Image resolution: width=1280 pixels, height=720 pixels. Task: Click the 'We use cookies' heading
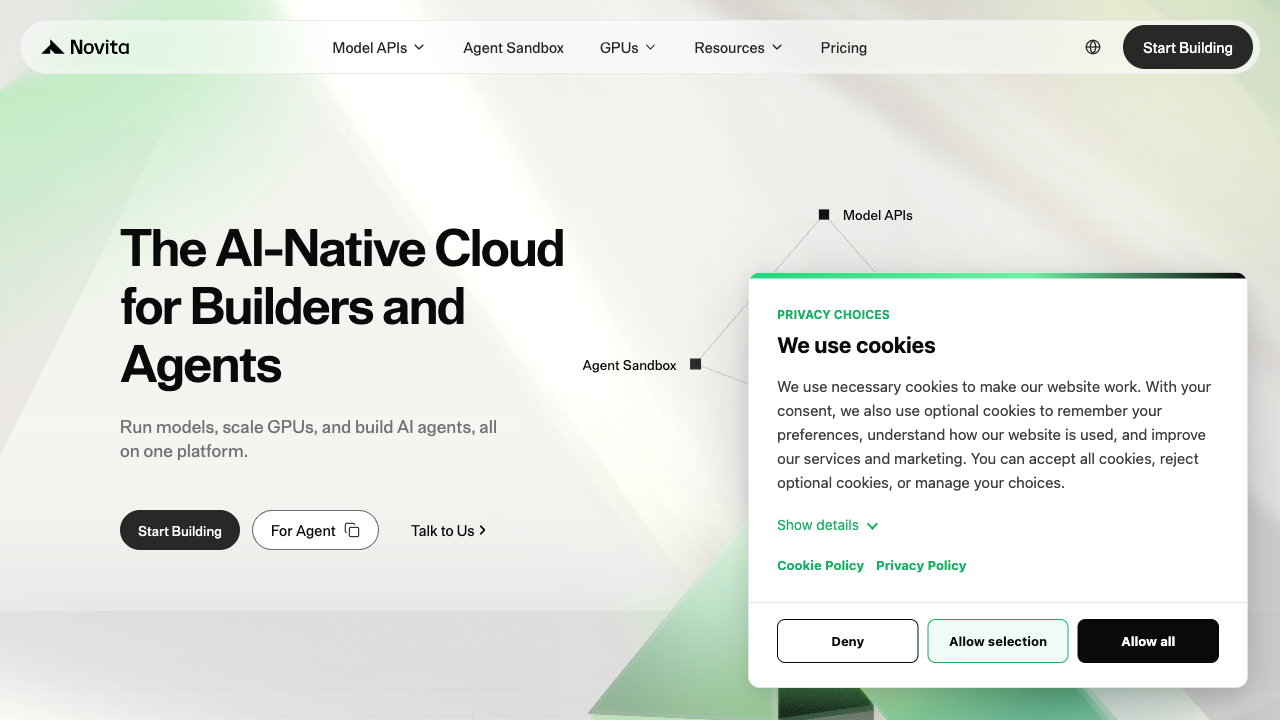tap(856, 346)
